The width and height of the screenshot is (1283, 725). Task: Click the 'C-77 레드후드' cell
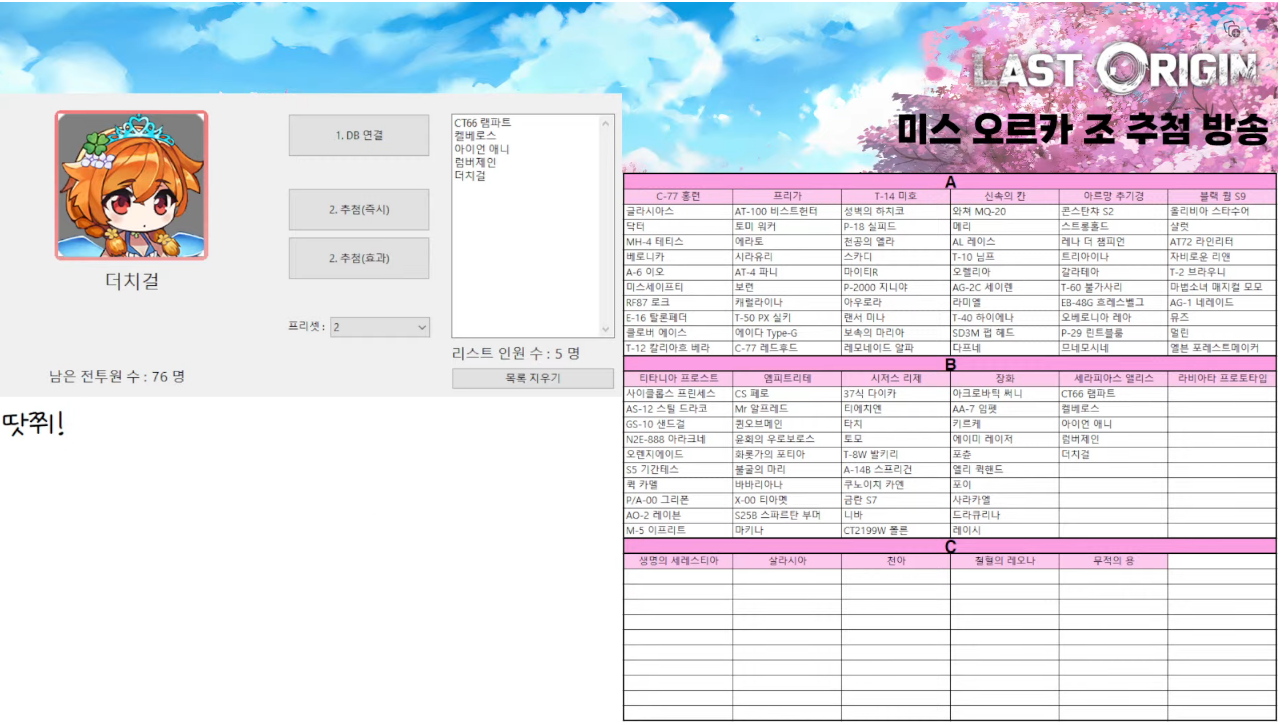click(787, 348)
